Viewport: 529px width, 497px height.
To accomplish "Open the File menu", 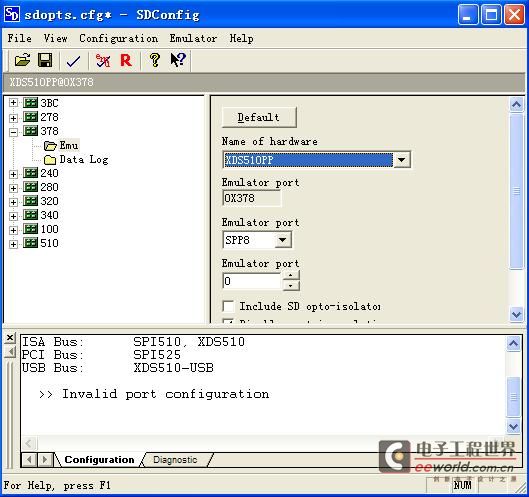I will (x=20, y=38).
